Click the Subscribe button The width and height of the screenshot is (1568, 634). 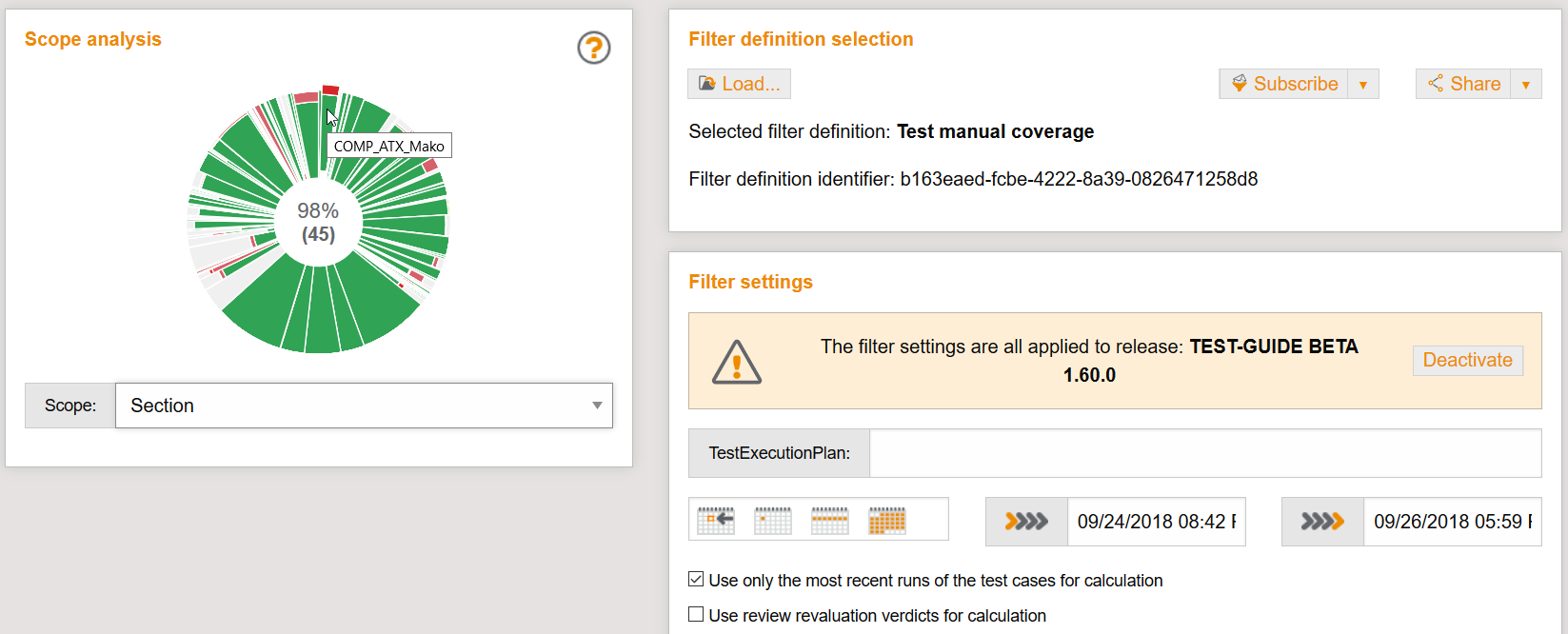1284,84
